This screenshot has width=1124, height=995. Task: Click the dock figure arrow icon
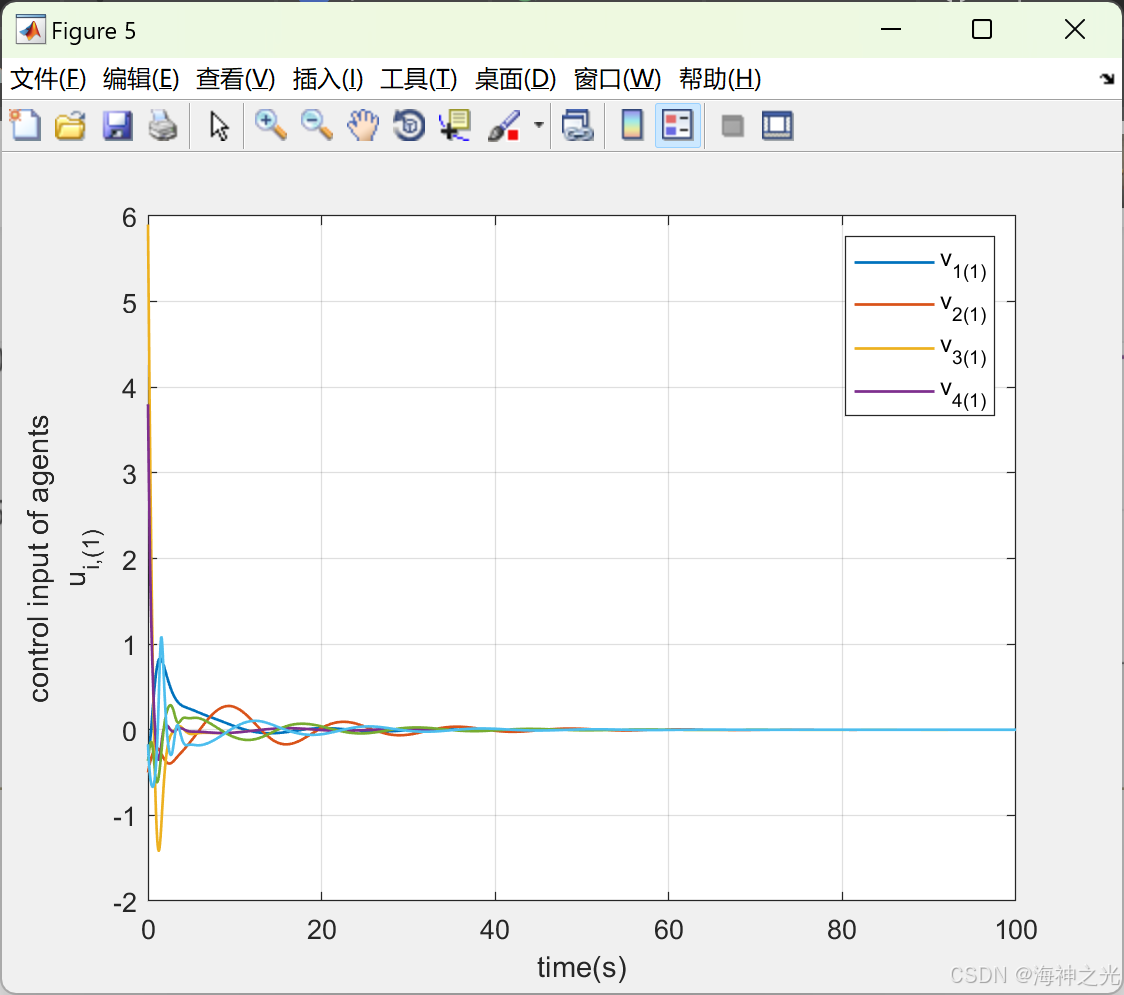(1107, 79)
